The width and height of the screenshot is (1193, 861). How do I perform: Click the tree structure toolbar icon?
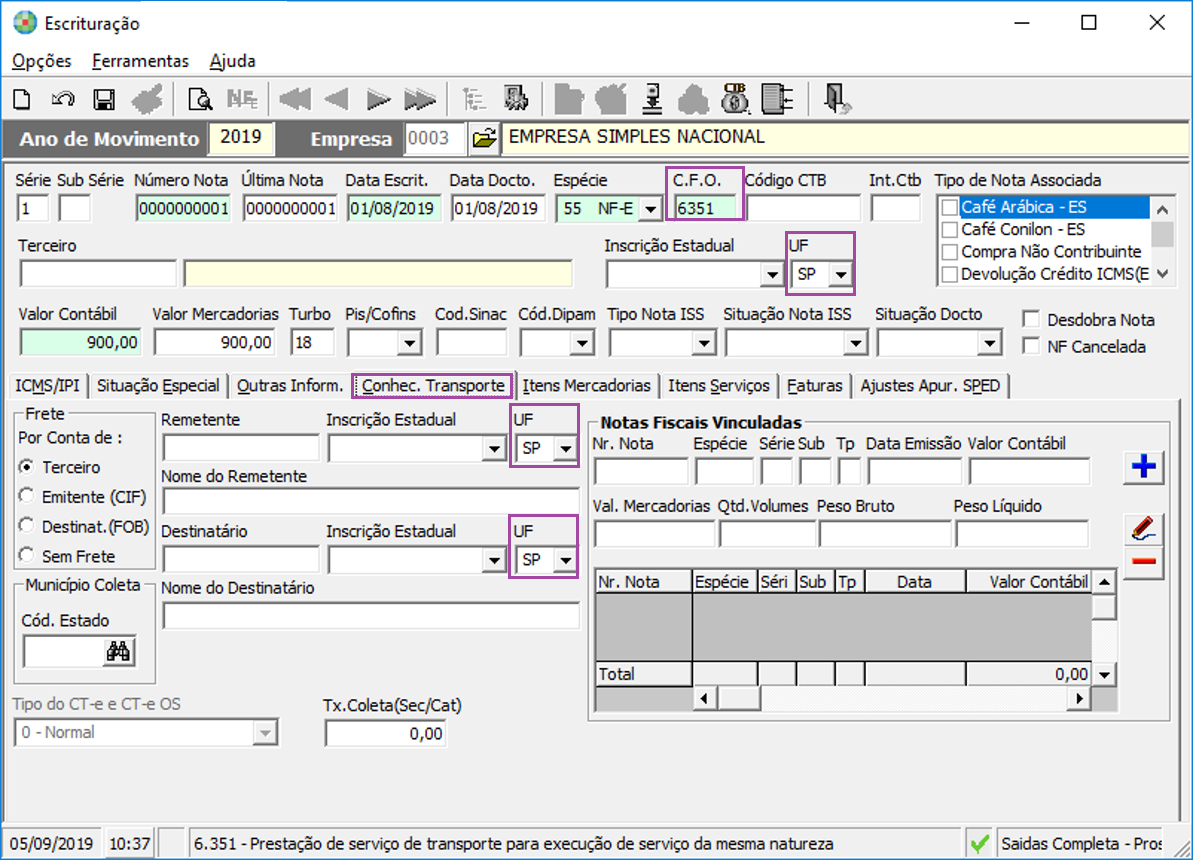coord(474,100)
